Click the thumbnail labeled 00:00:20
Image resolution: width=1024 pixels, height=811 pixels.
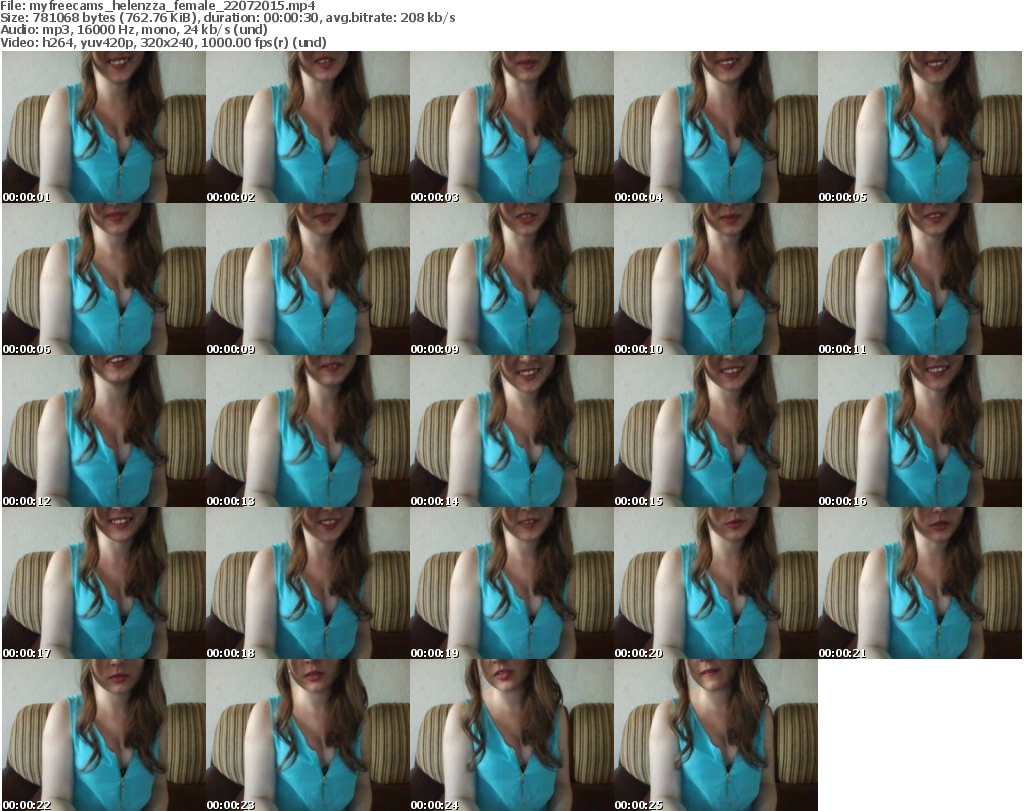point(716,583)
